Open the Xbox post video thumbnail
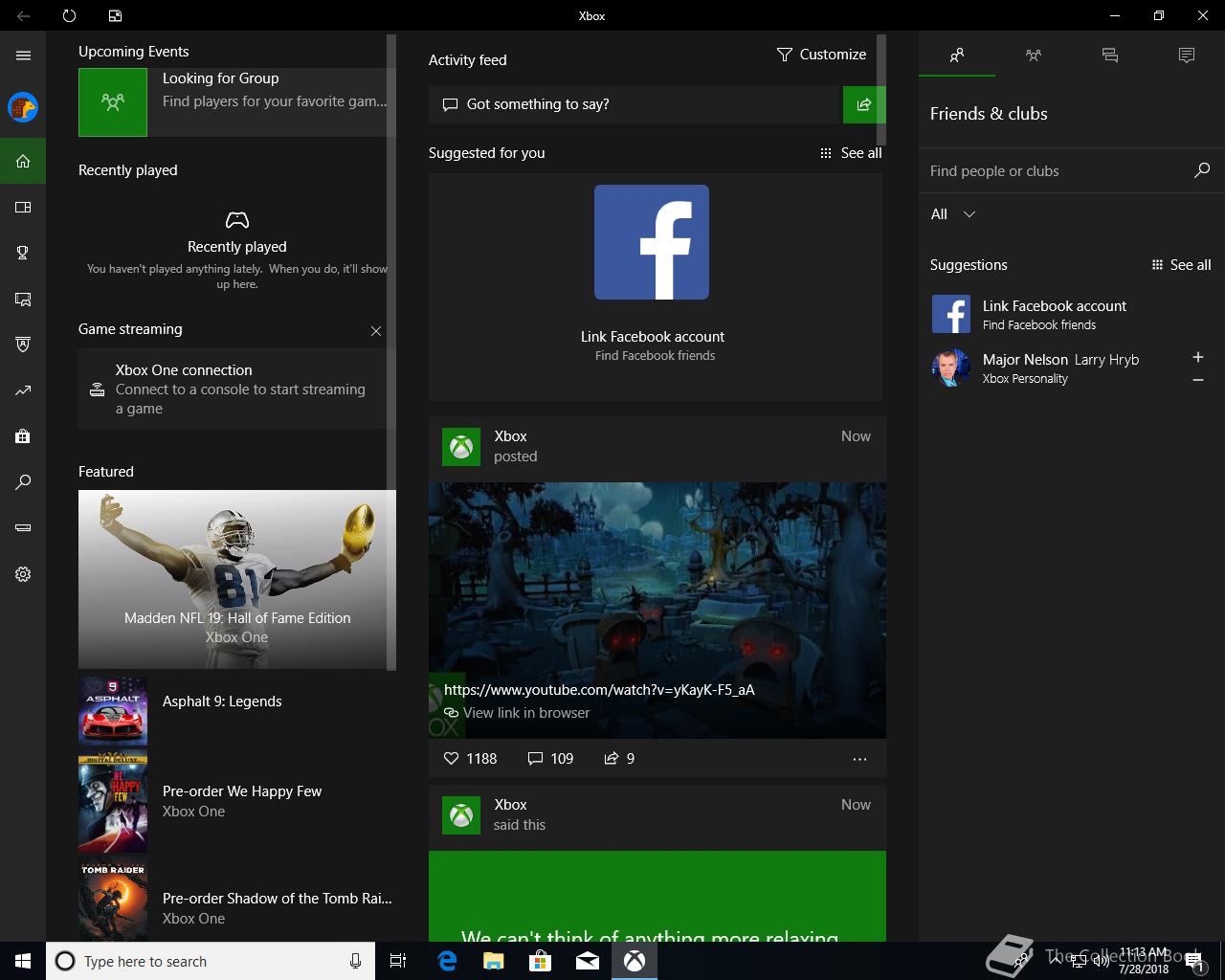 click(657, 610)
